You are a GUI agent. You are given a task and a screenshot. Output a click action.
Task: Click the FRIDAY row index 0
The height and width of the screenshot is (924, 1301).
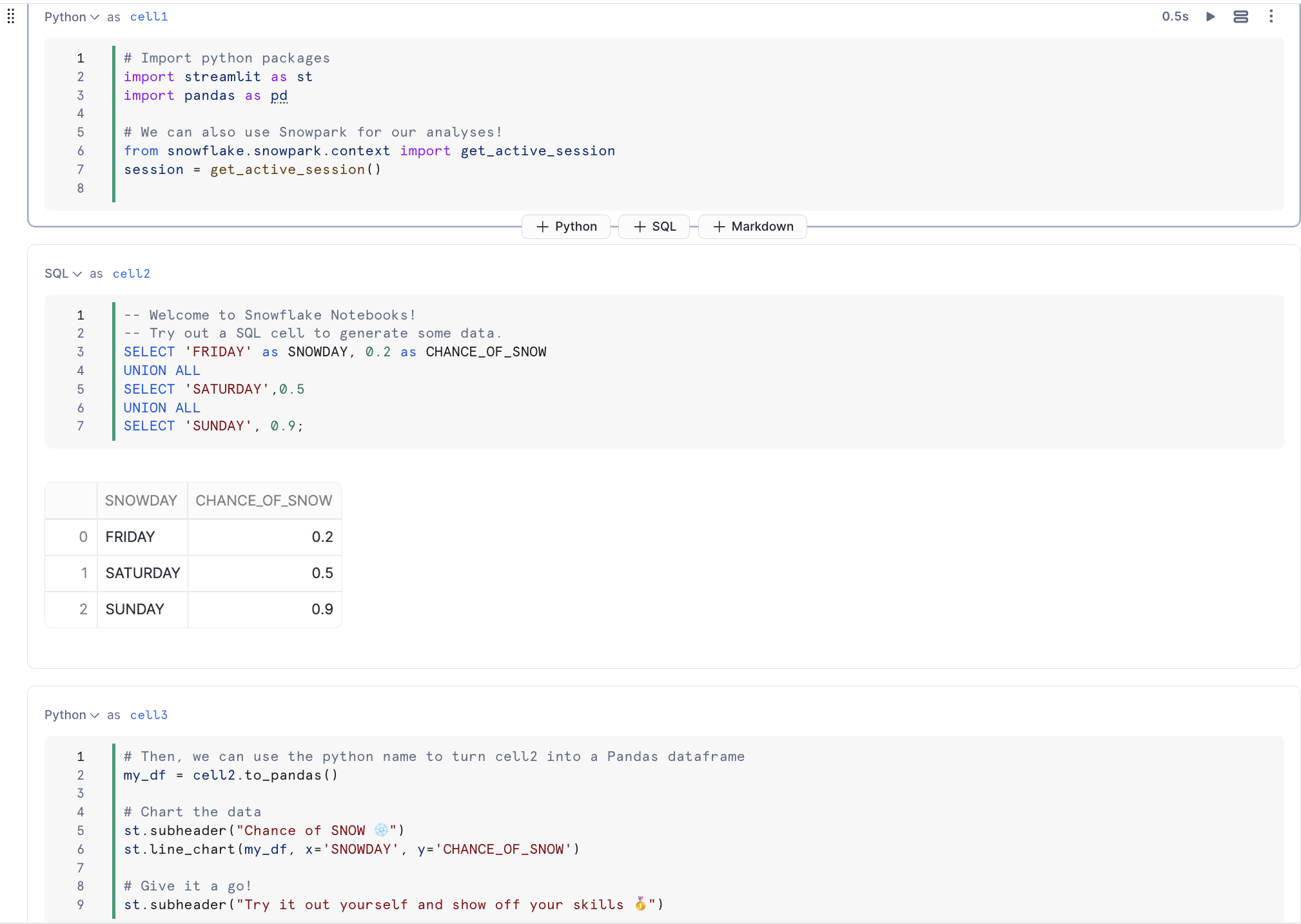(x=83, y=537)
